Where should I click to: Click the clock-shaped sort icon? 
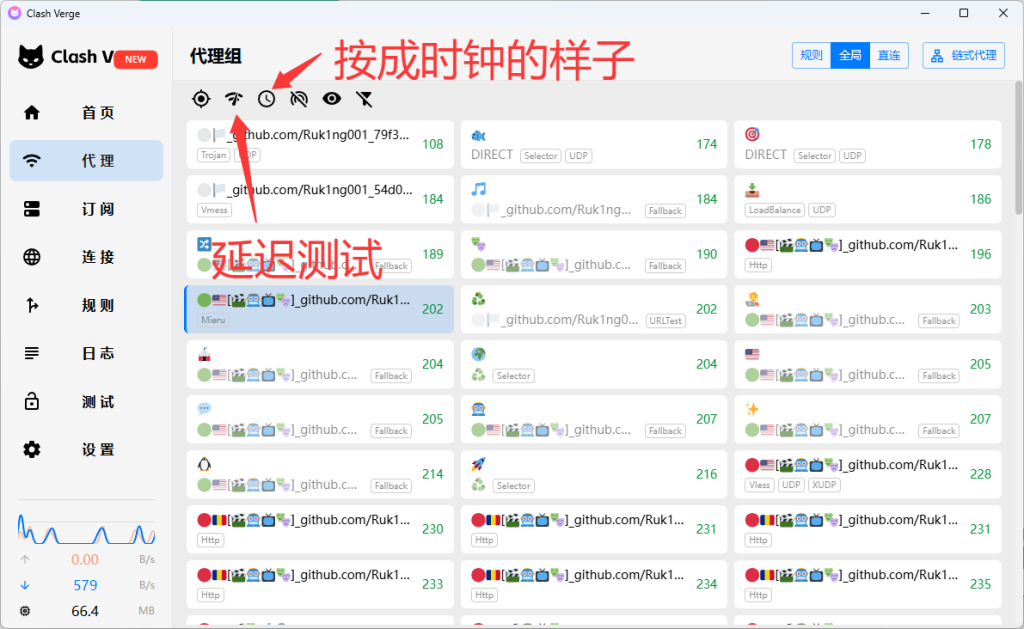pyautogui.click(x=266, y=99)
